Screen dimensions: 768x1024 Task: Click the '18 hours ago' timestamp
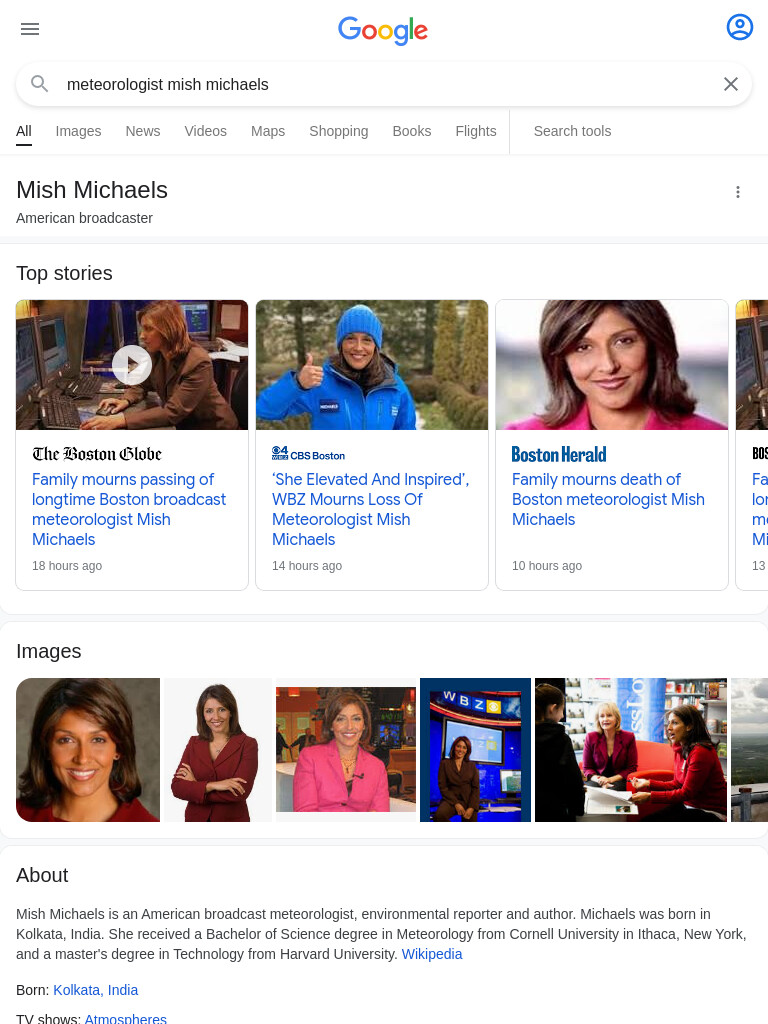tap(67, 566)
